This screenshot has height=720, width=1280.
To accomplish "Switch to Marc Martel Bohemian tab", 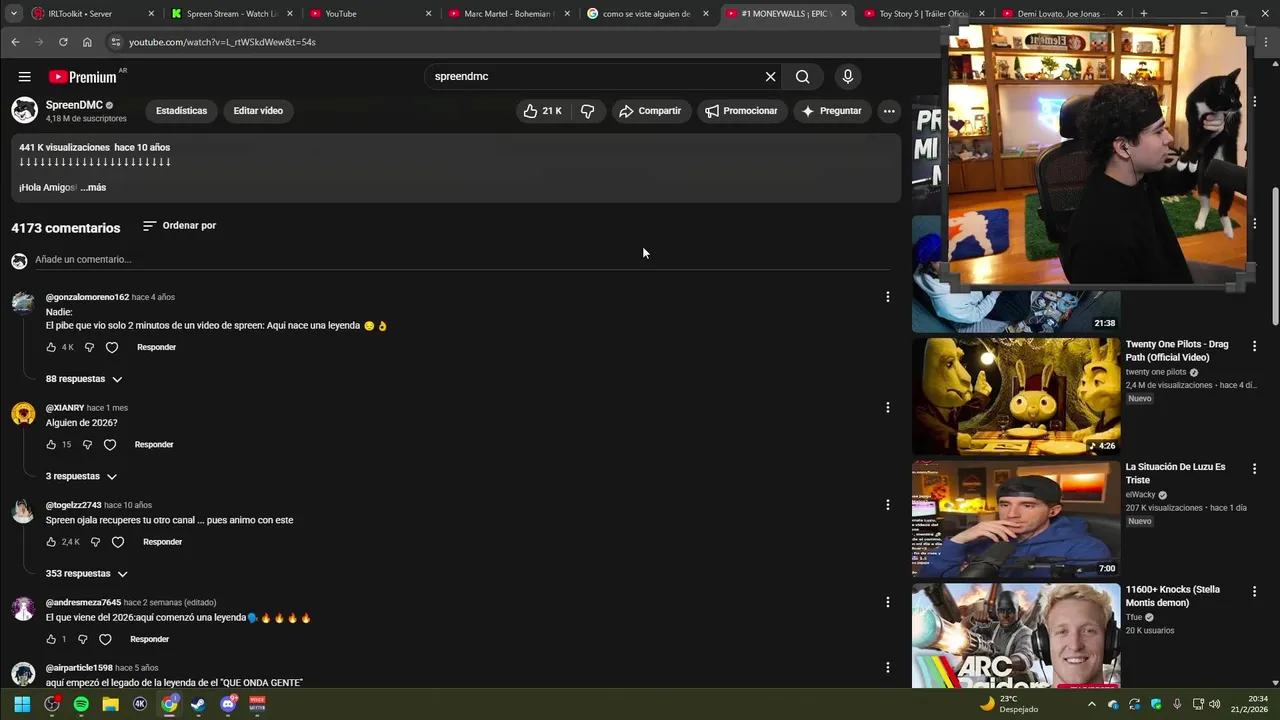I will [508, 14].
